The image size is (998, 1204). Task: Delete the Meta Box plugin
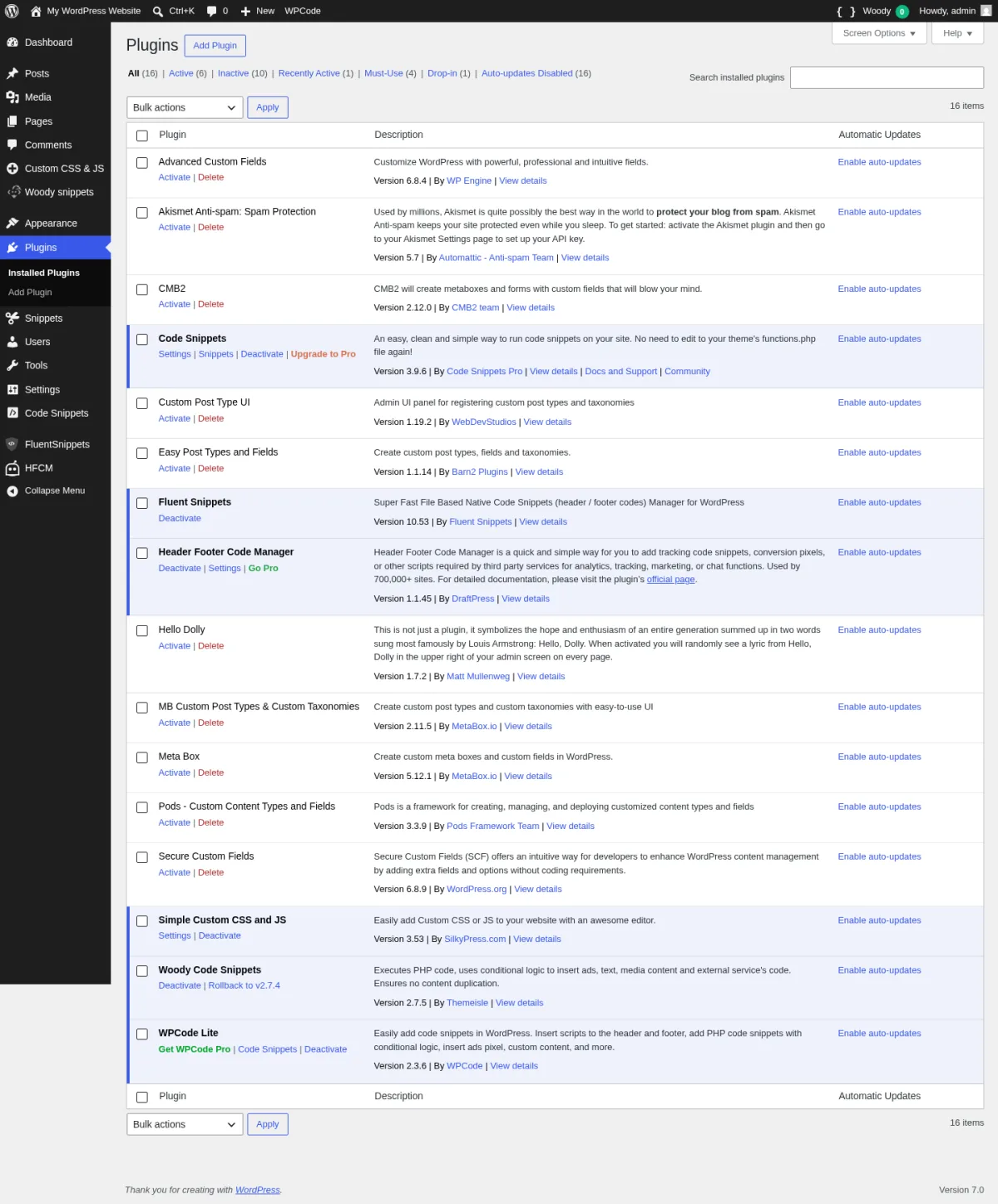click(210, 773)
